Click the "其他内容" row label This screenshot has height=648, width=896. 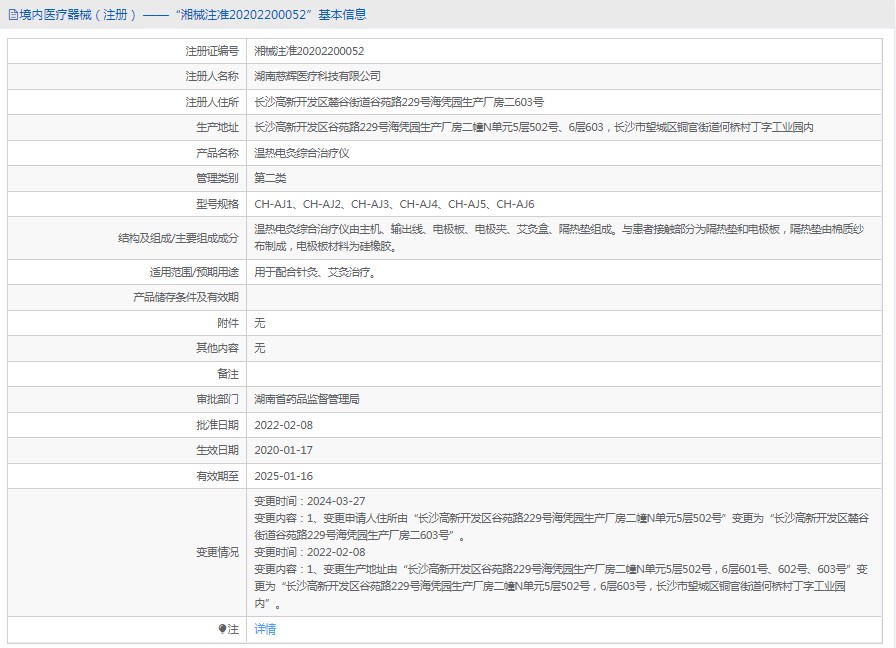pos(218,348)
